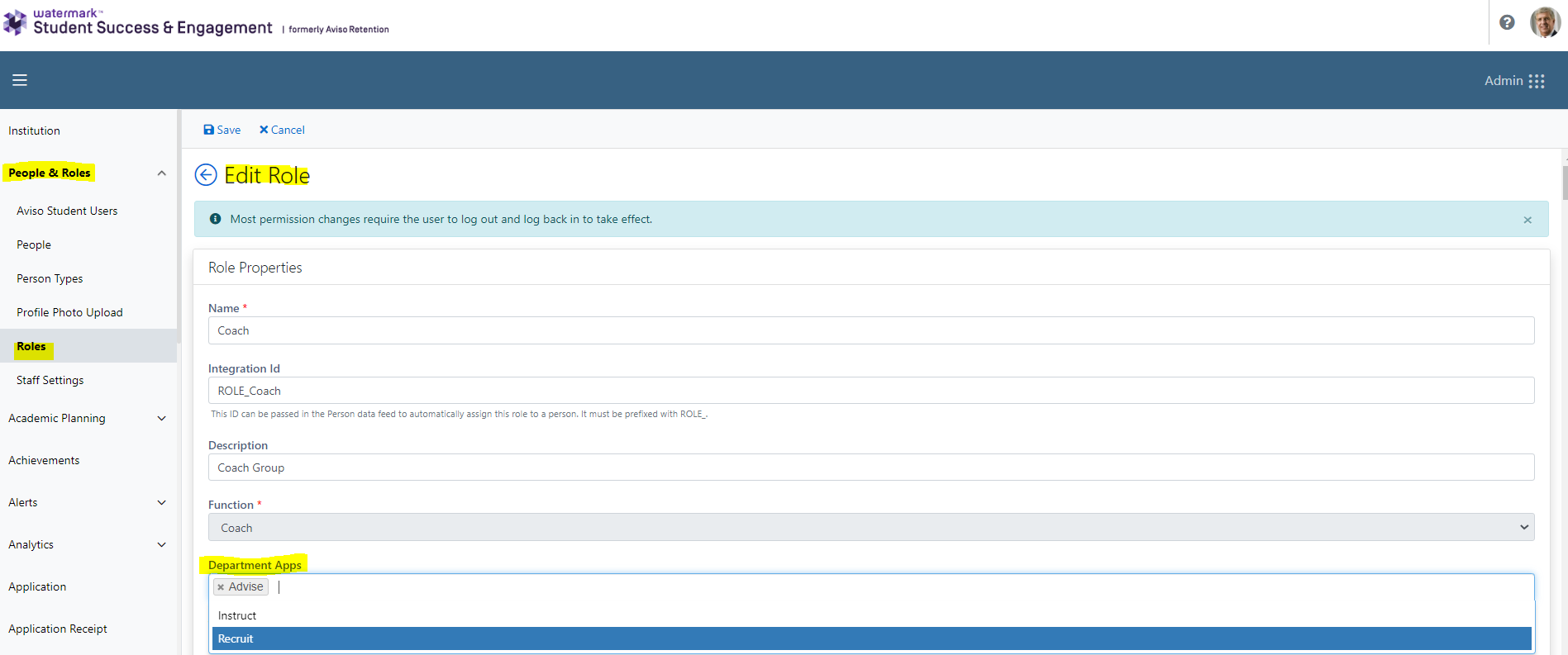Open the Admin apps grid icon
Viewport: 1568px width, 655px height.
1537,81
